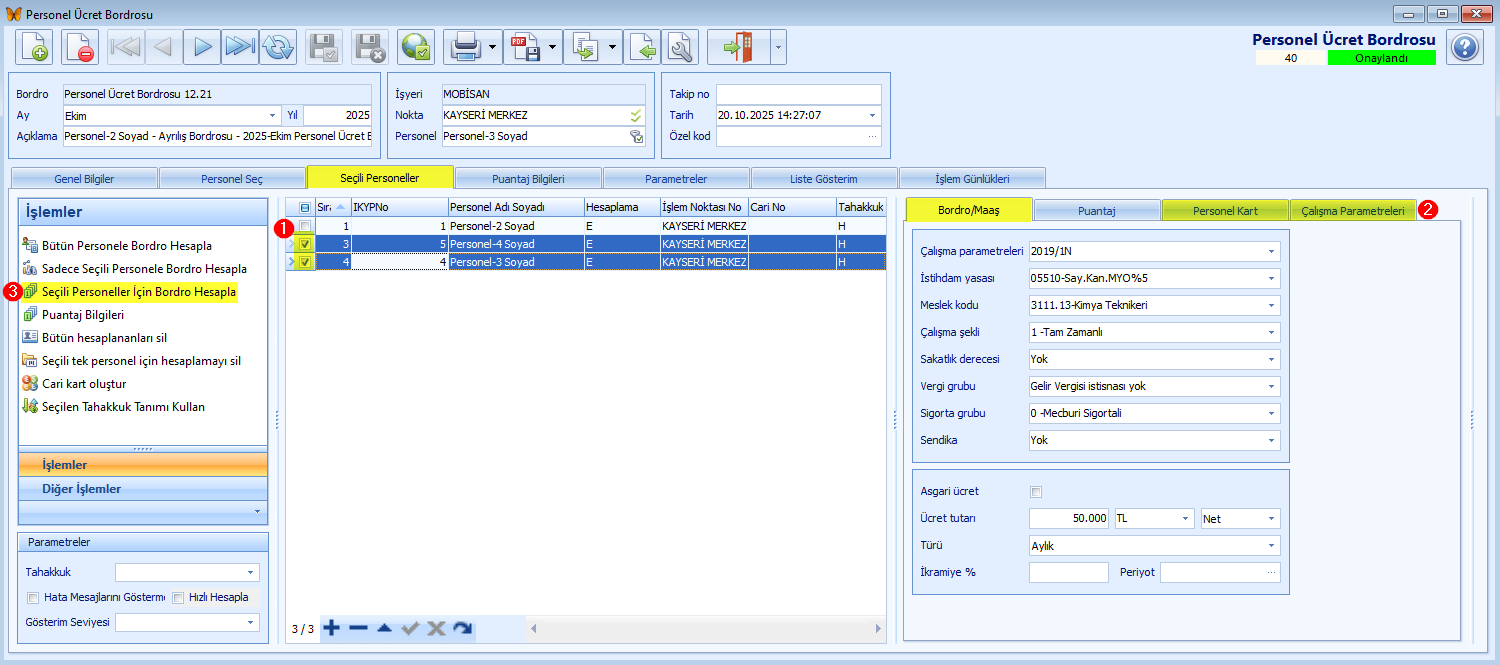Click the printer icon in toolbar

coord(465,47)
